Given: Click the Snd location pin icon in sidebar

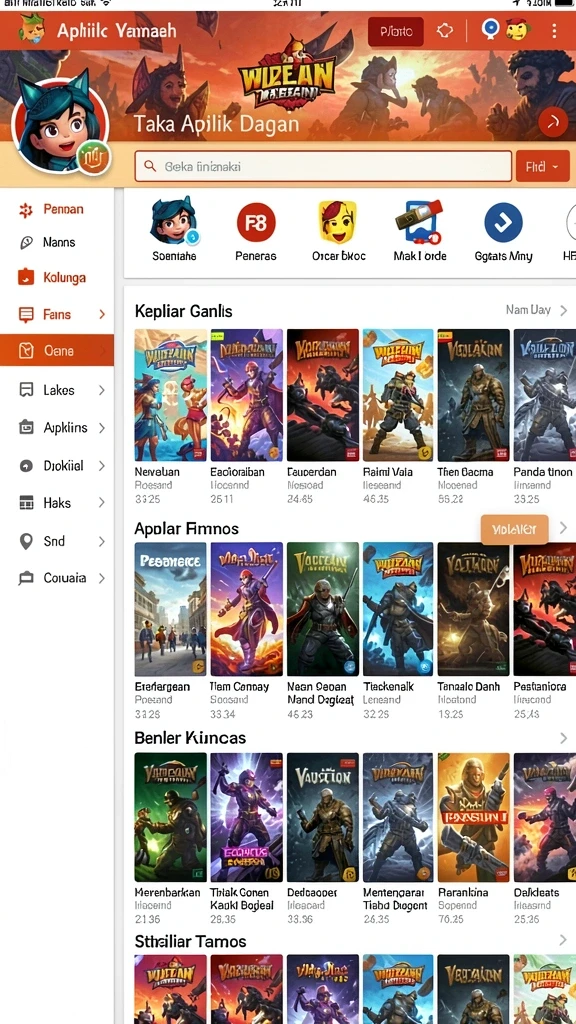Looking at the screenshot, I should (x=26, y=541).
